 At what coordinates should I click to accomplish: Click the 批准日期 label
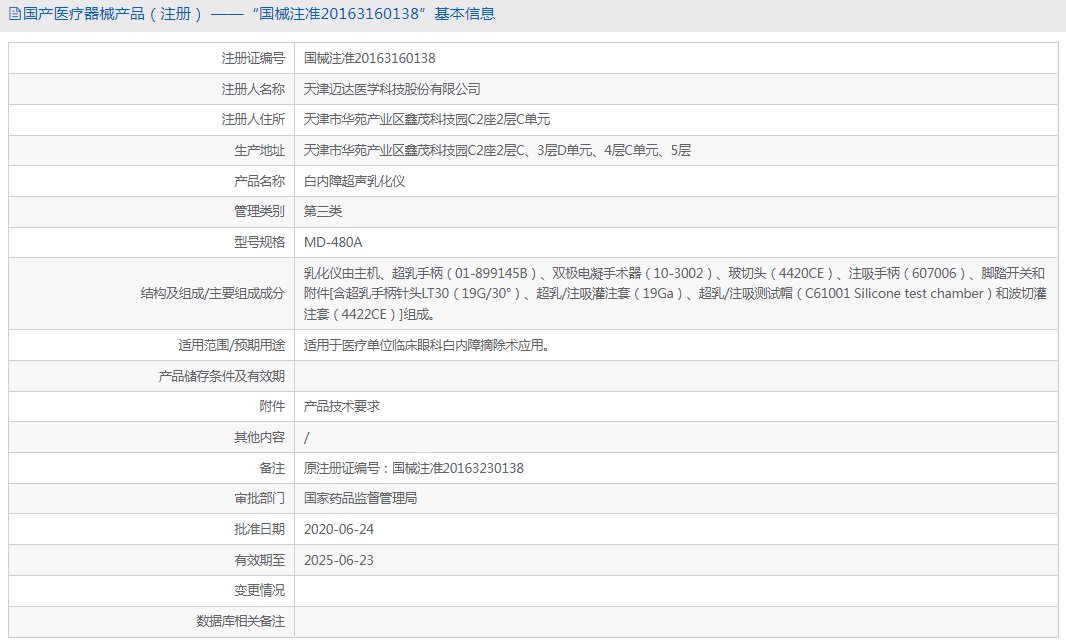[260, 529]
